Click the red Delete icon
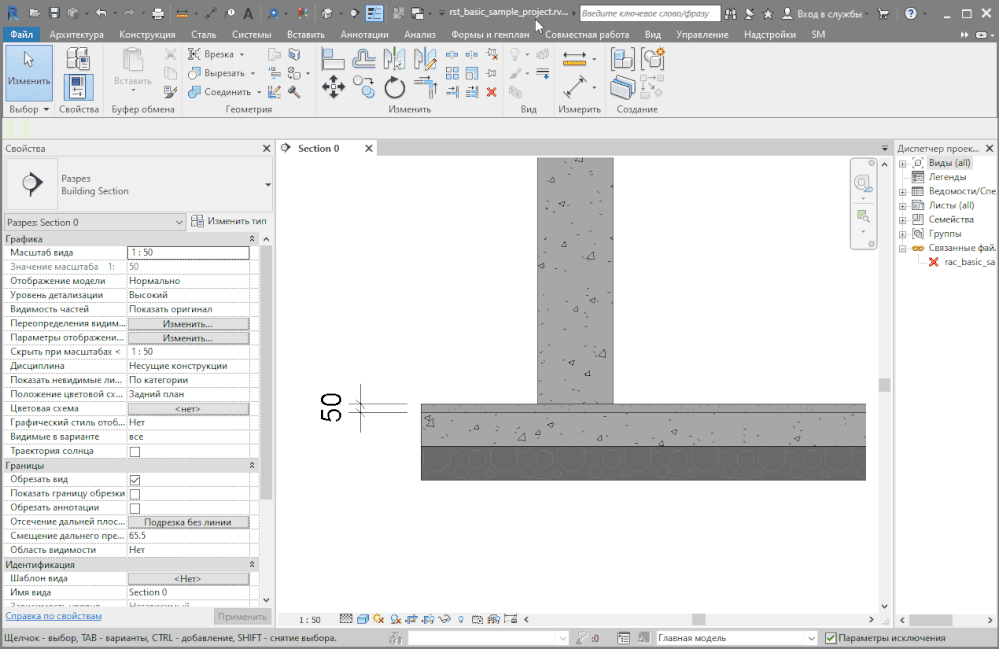Viewport: 999px width, 649px height. pyautogui.click(x=491, y=92)
